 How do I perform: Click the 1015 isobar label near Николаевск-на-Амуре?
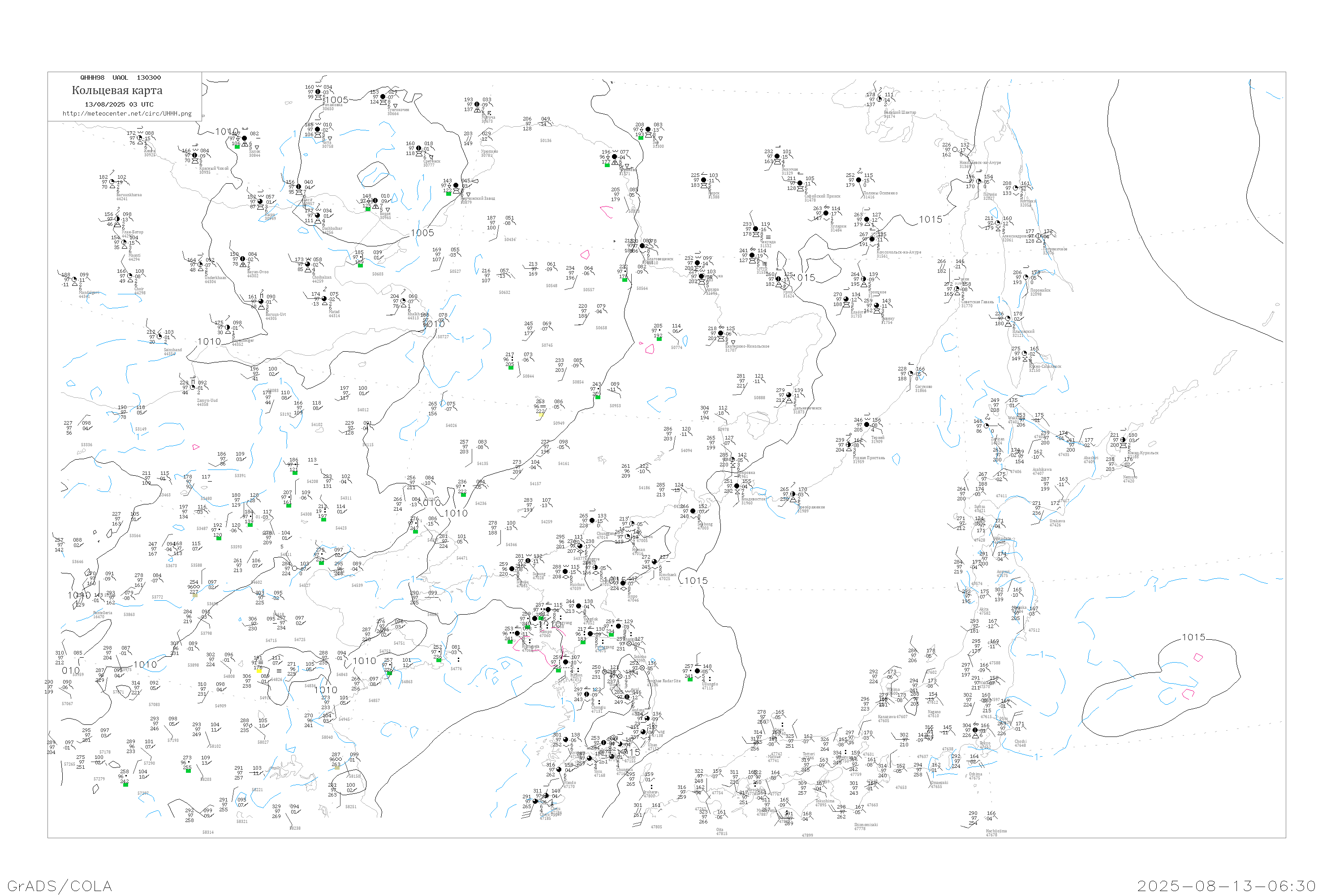tap(930, 220)
